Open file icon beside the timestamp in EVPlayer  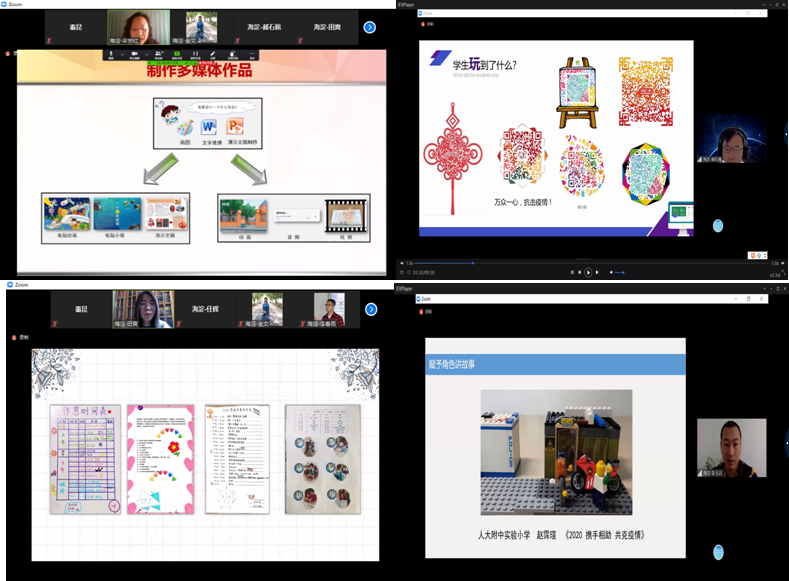402,272
